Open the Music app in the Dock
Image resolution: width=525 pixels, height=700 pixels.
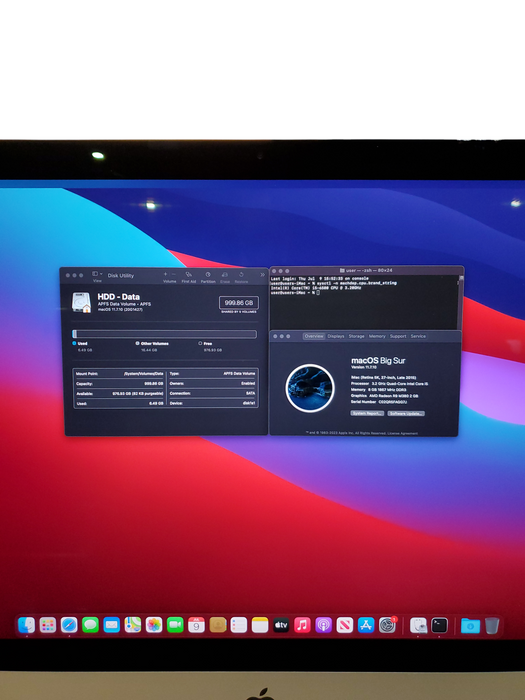[302, 625]
